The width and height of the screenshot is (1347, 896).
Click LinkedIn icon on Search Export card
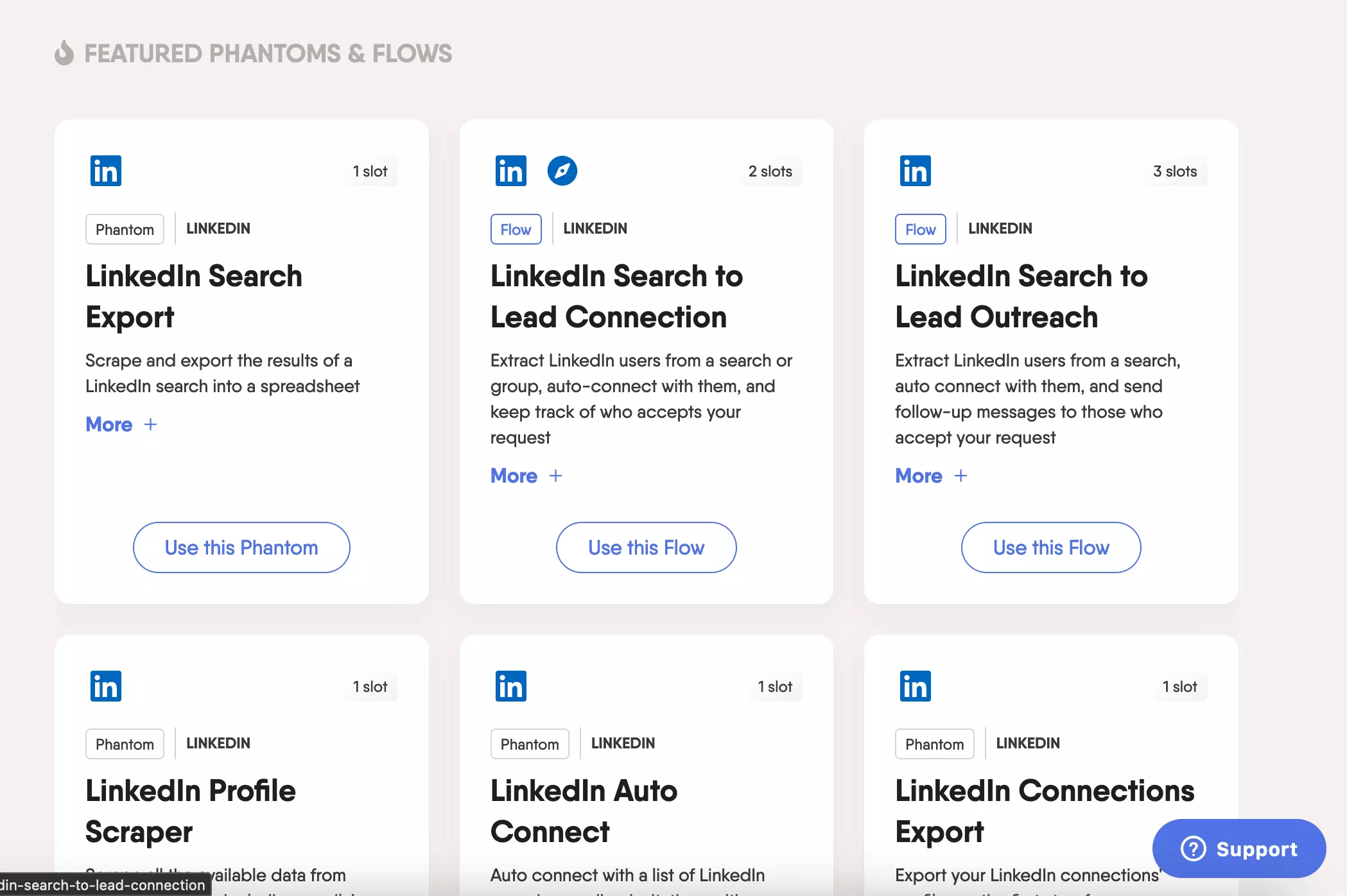(x=106, y=171)
